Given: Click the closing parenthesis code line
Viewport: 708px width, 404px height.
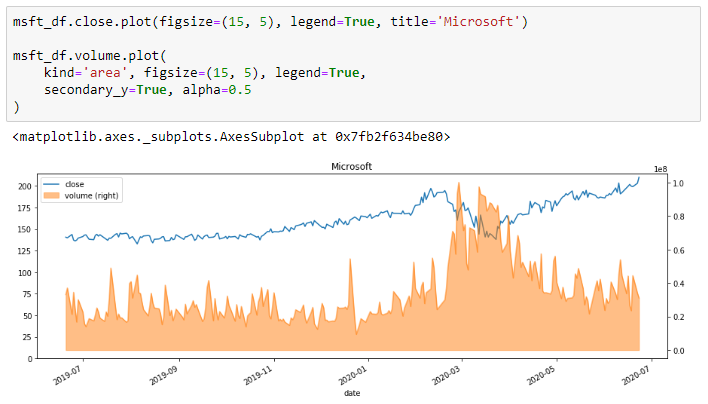Looking at the screenshot, I should tap(16, 107).
